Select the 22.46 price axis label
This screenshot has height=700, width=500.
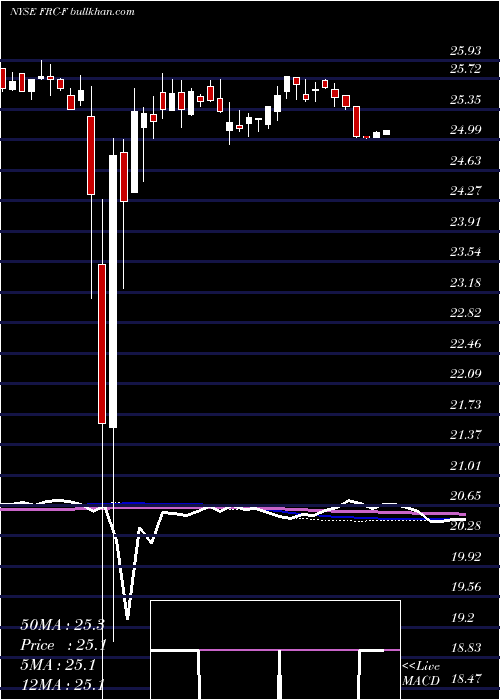point(465,344)
